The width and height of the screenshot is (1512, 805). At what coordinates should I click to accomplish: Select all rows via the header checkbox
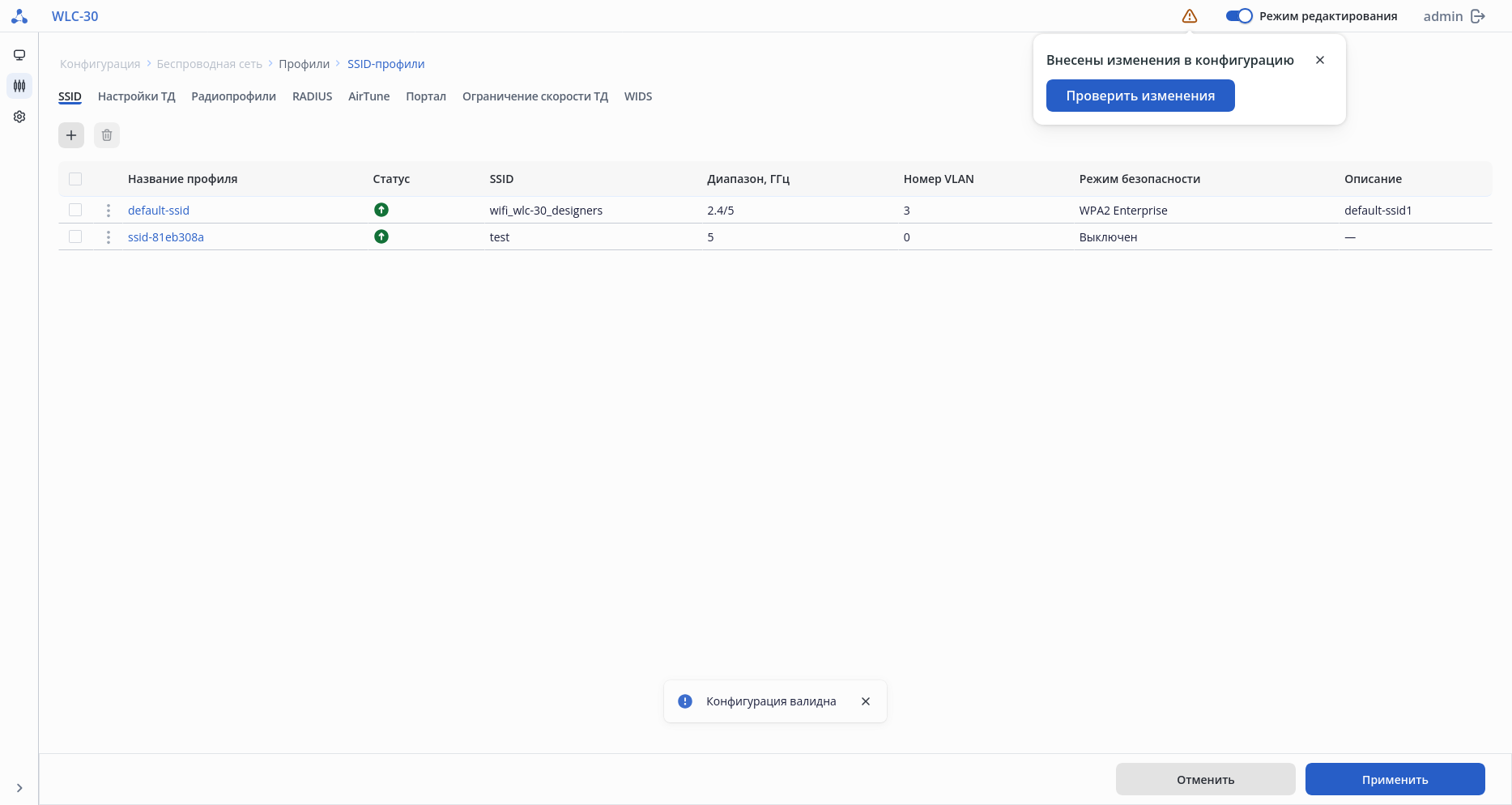point(75,179)
